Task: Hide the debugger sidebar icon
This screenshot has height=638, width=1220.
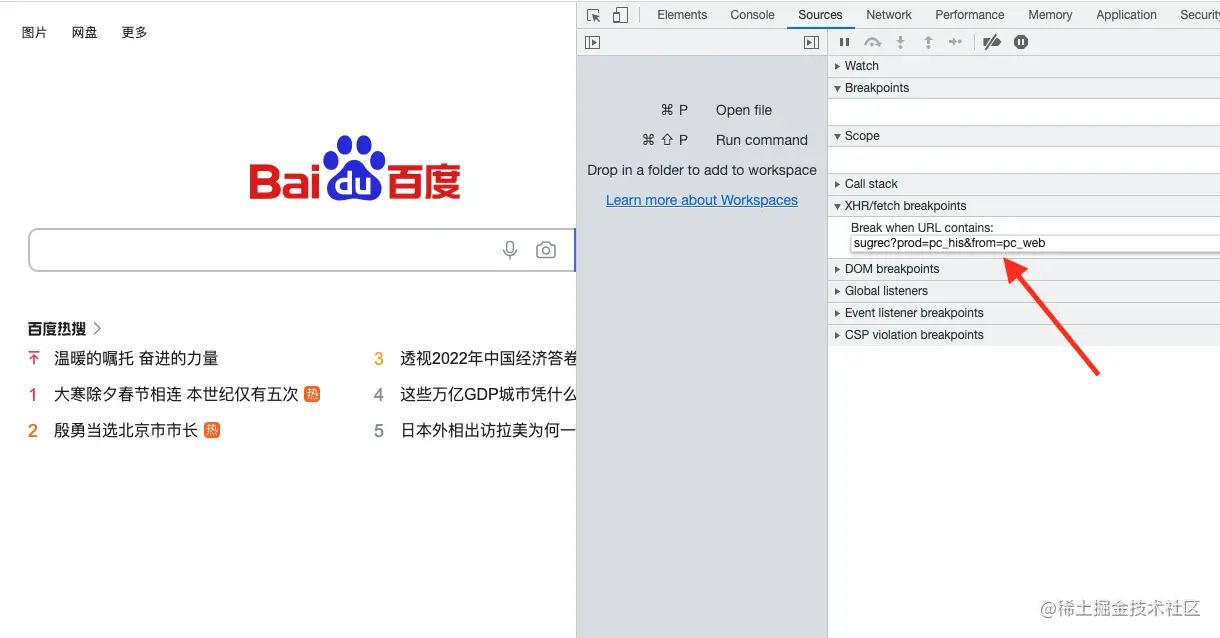Action: click(811, 42)
